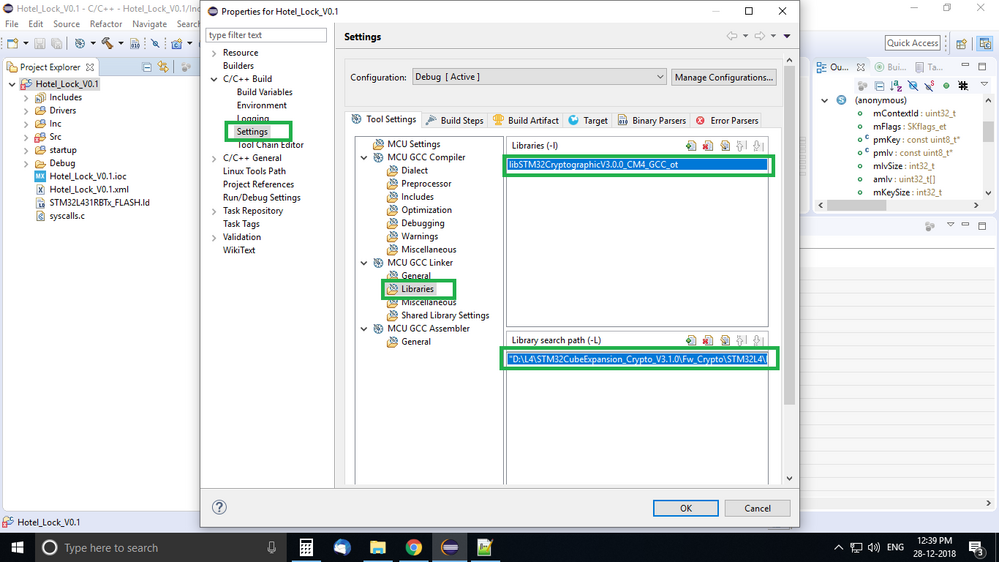Screen dimensions: 999x562
Task: Delete entry in Library search path (-L)
Action: pos(708,340)
